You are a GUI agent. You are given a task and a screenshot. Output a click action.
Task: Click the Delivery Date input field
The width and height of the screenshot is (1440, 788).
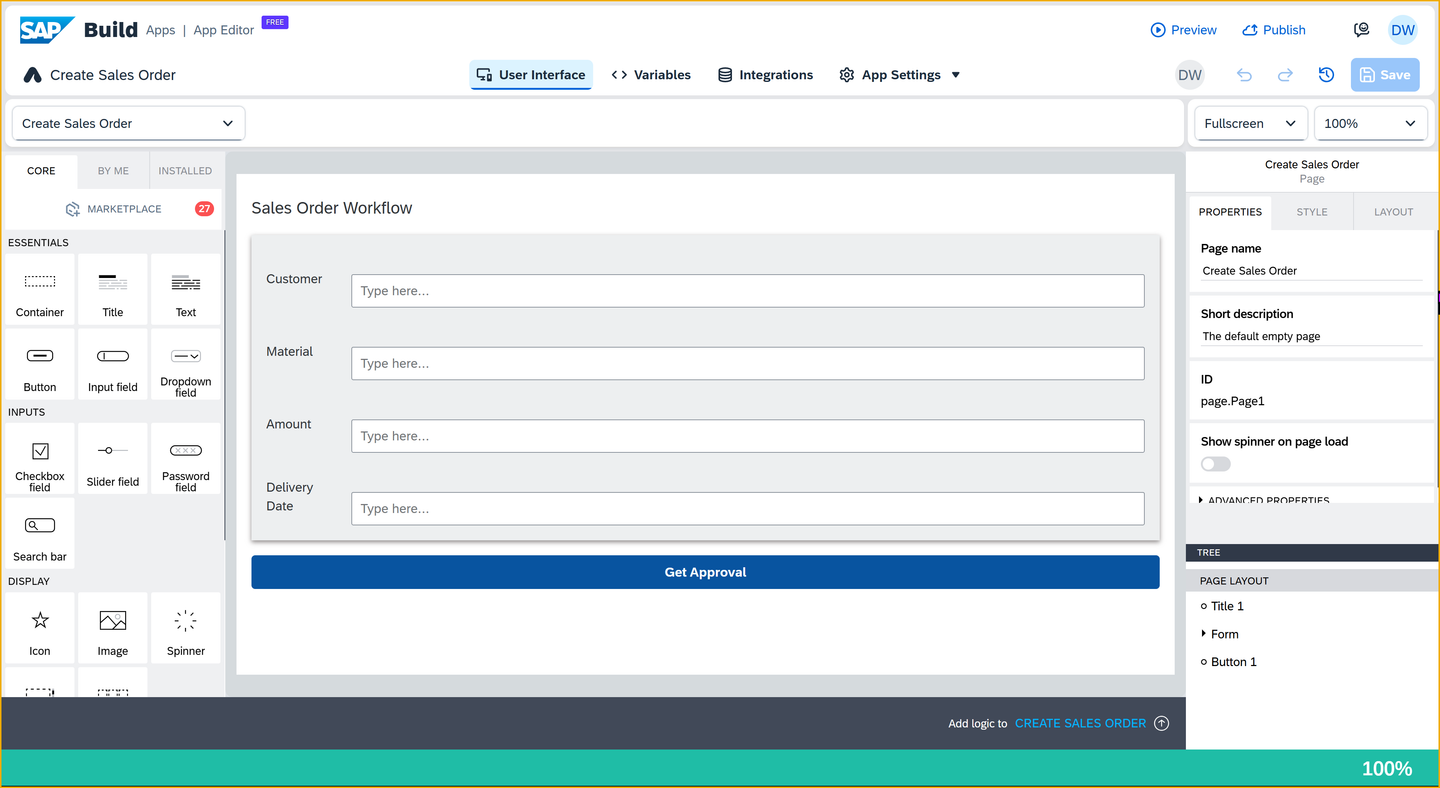pos(747,508)
